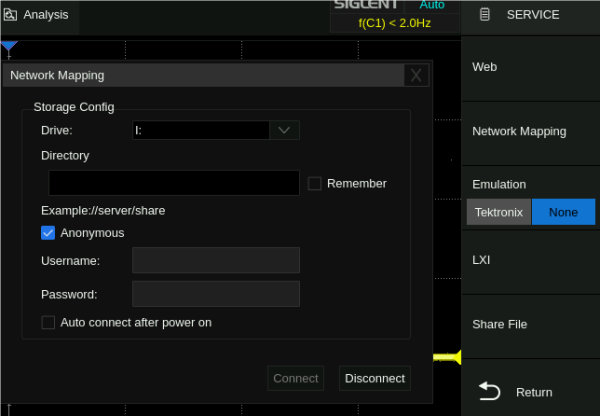Uncheck the Anonymous checkbox
This screenshot has width=600, height=416.
[x=48, y=233]
